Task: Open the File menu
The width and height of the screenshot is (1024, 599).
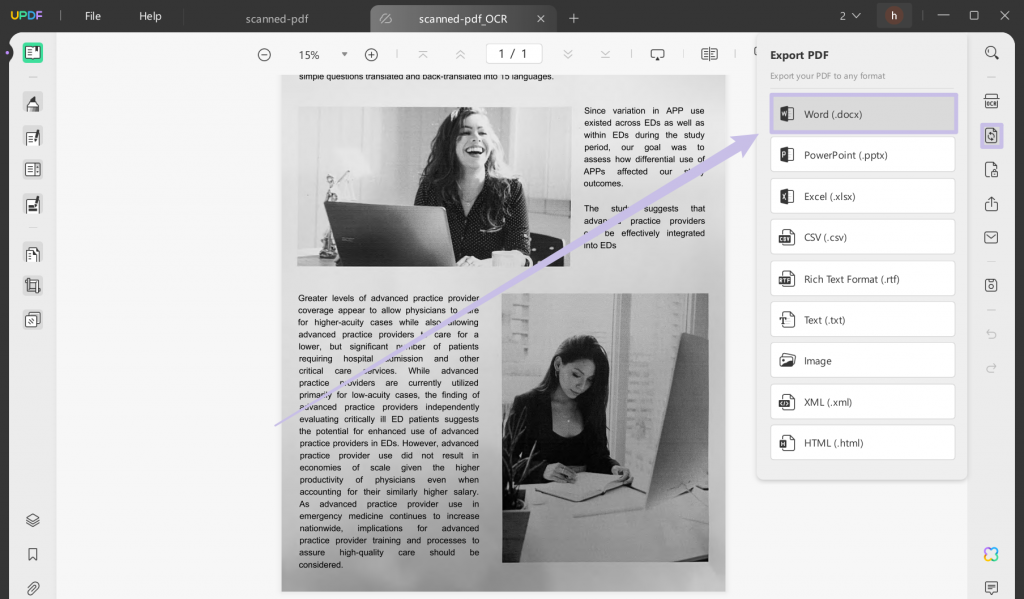Action: [93, 17]
